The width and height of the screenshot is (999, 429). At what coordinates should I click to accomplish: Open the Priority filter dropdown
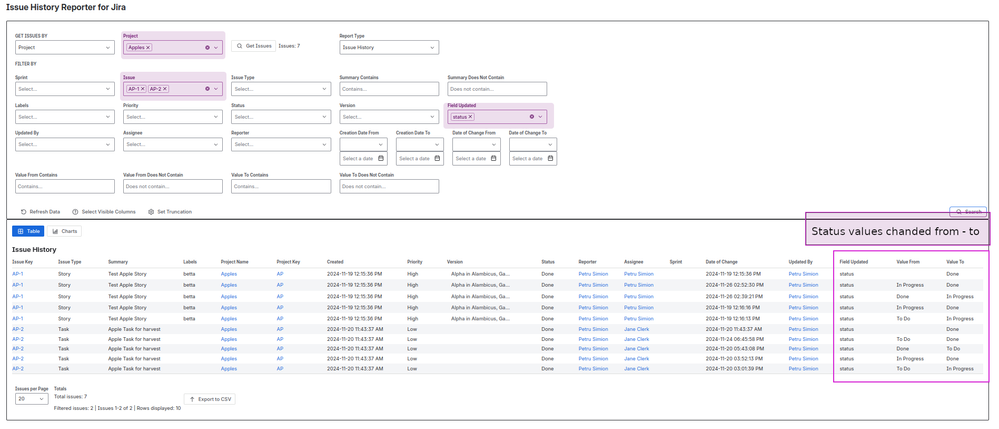click(173, 117)
